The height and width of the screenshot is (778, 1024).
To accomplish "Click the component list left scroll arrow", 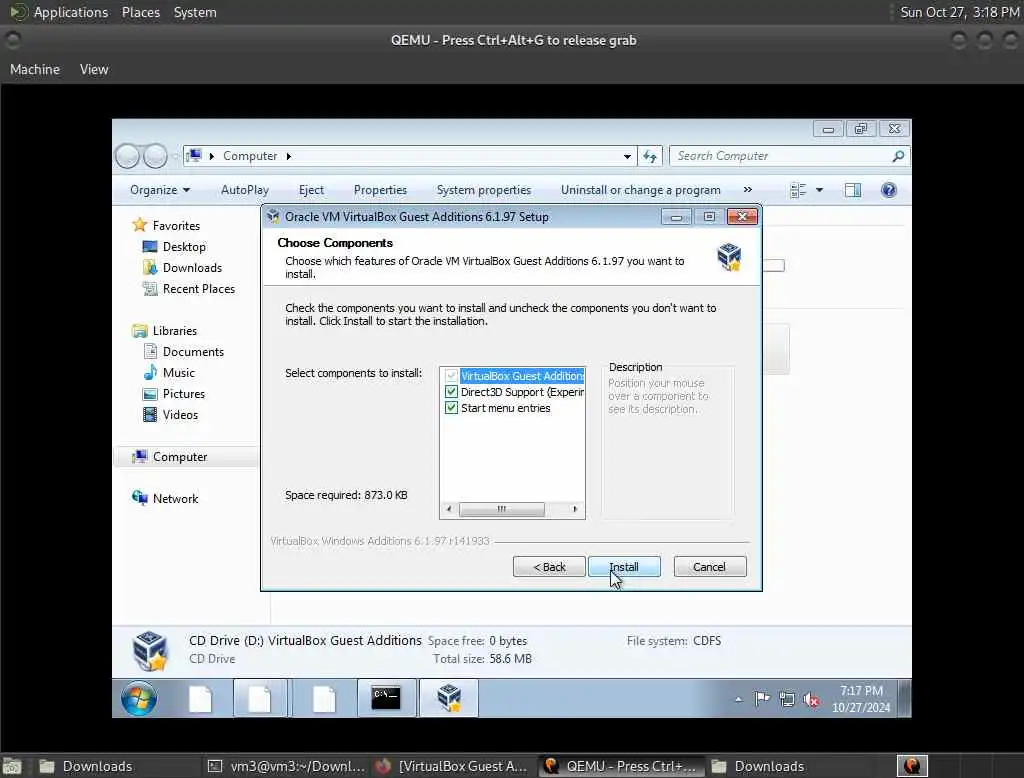I will [449, 509].
